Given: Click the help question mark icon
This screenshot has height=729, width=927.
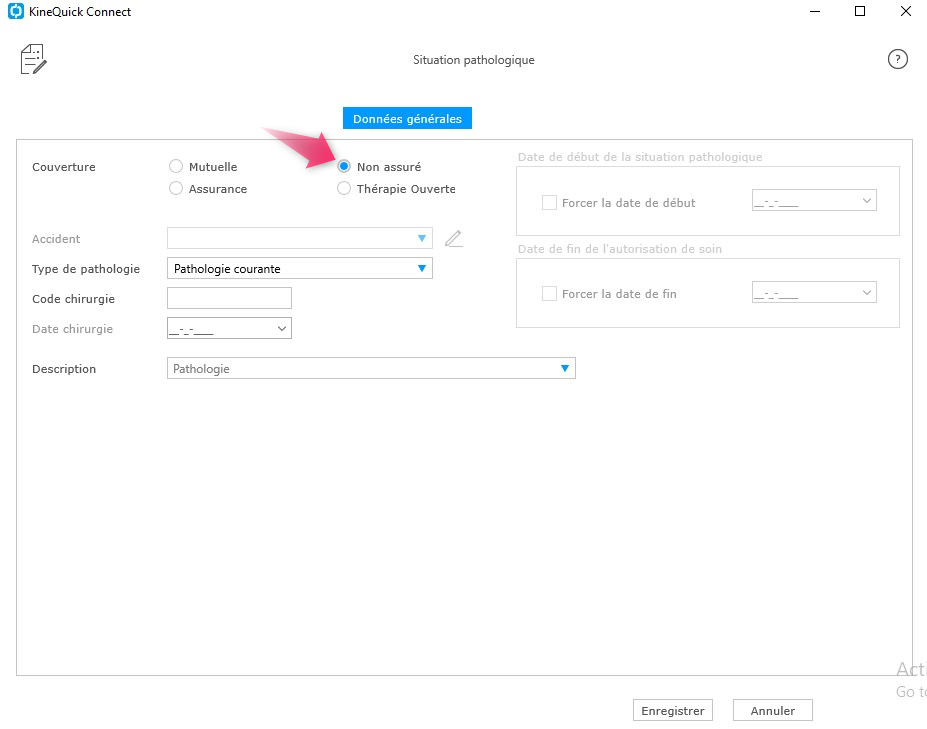Looking at the screenshot, I should 897,59.
